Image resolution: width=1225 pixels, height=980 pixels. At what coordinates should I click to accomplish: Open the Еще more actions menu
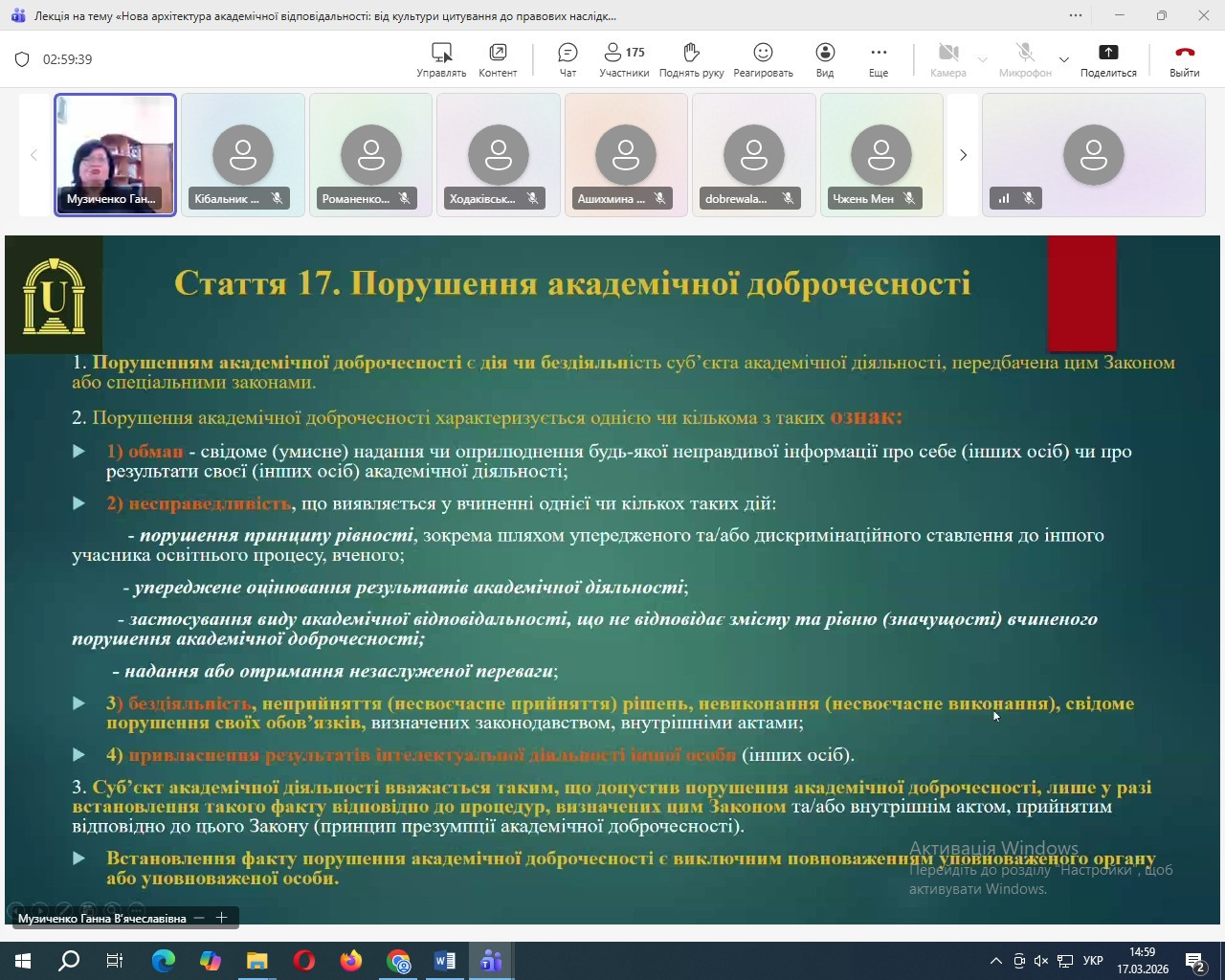tap(879, 59)
